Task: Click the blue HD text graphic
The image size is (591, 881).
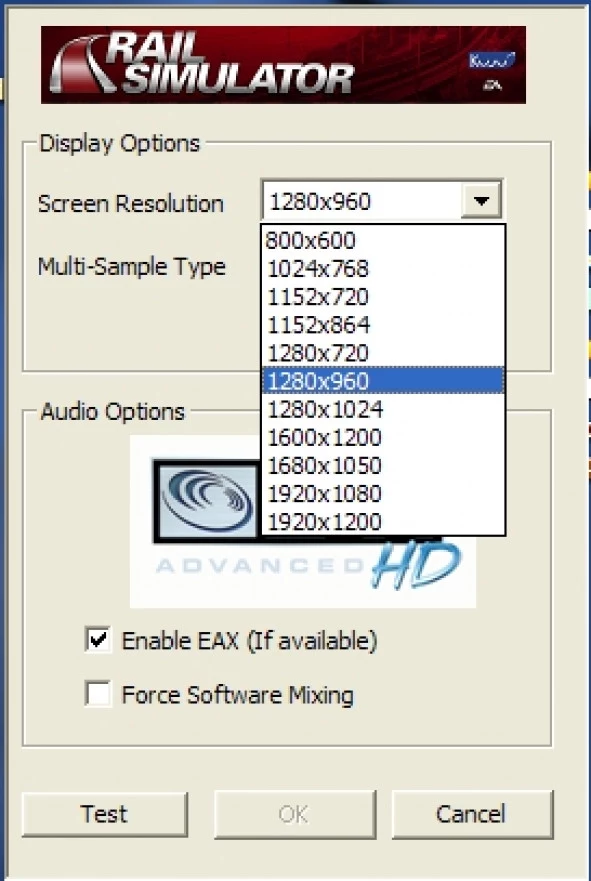Action: (x=416, y=565)
